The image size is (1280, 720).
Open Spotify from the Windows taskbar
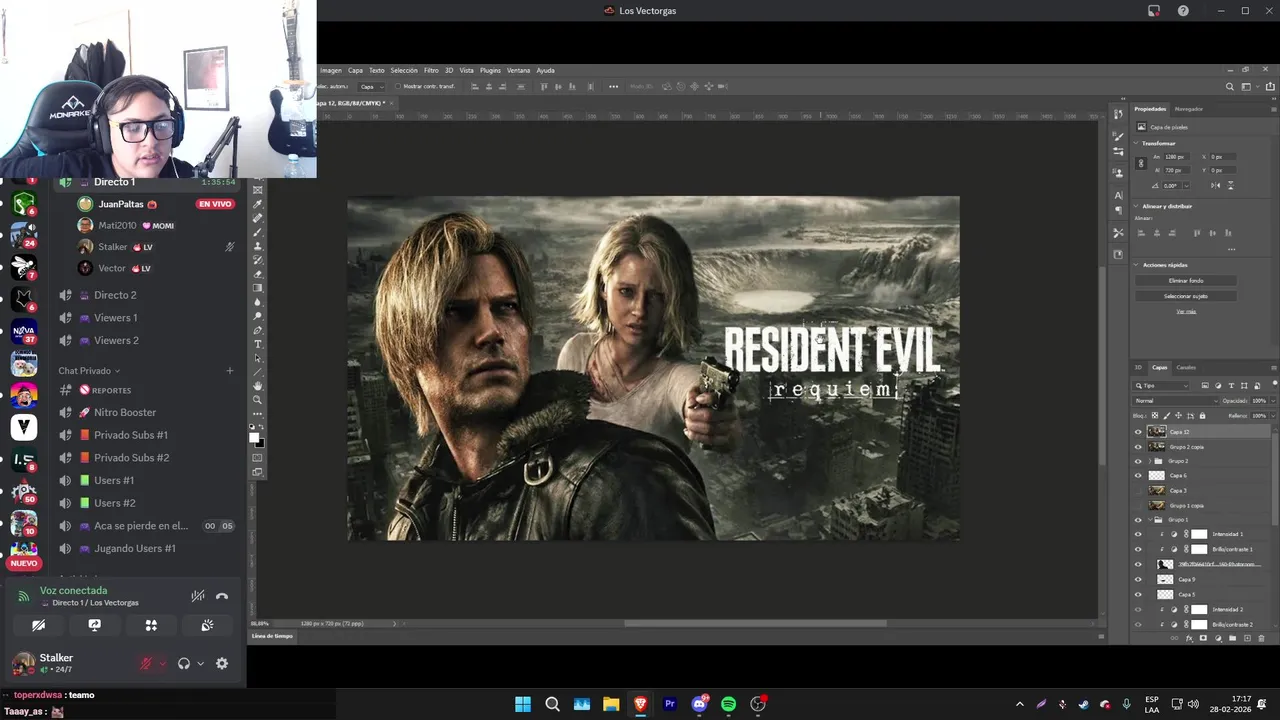[729, 704]
